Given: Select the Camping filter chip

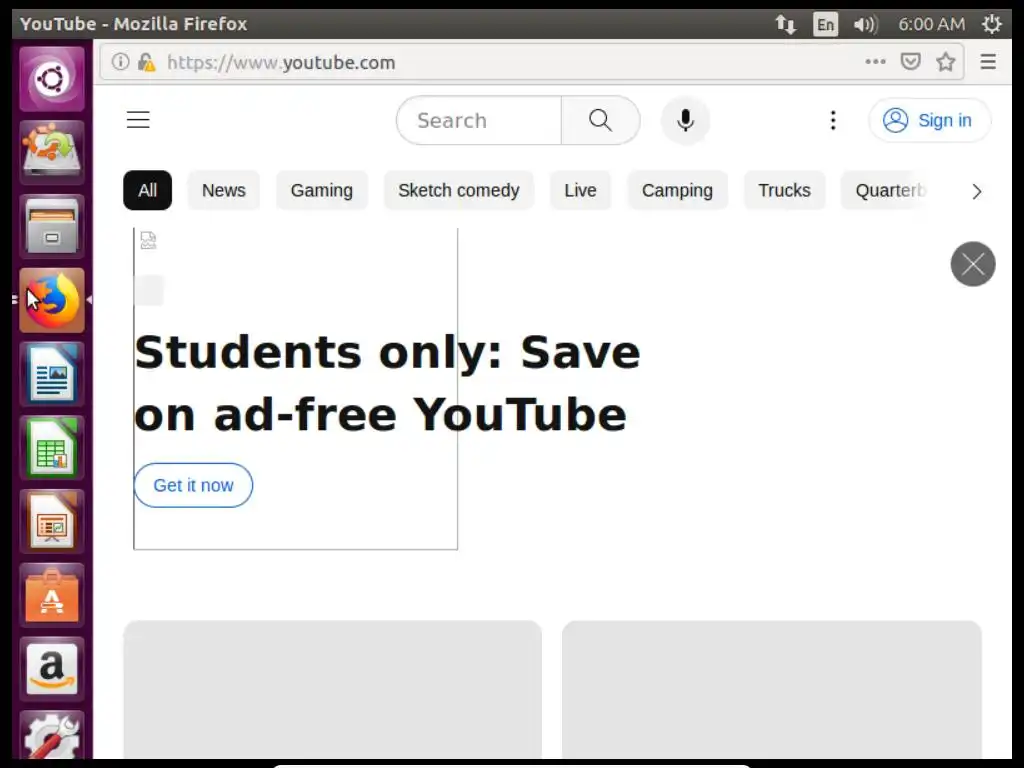Looking at the screenshot, I should click(677, 190).
